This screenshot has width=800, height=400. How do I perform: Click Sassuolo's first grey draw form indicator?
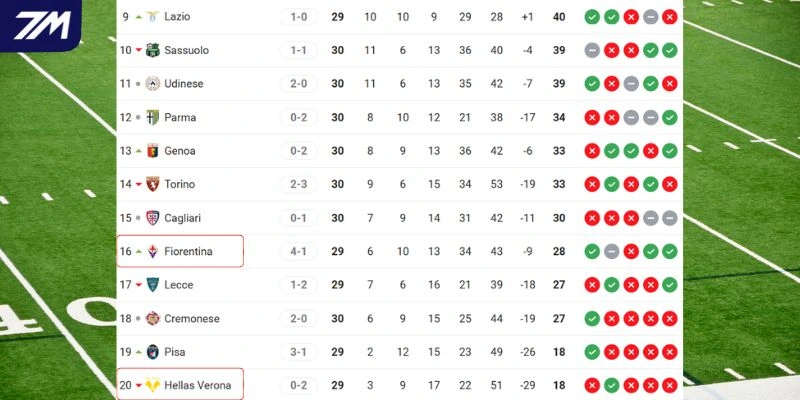[592, 50]
